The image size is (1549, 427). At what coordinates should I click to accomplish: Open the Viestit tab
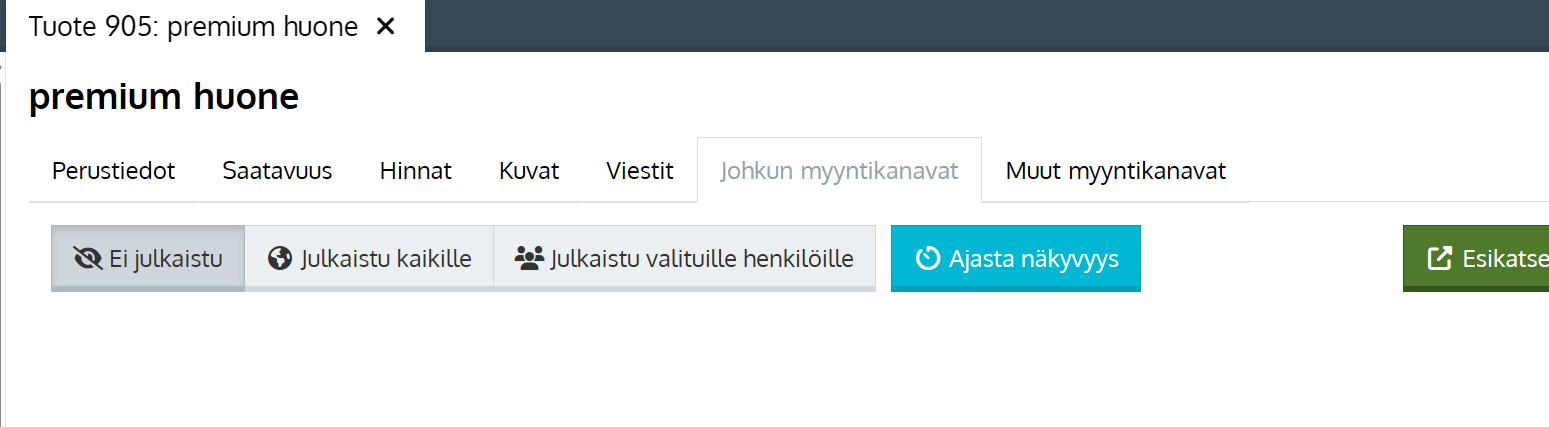[640, 171]
